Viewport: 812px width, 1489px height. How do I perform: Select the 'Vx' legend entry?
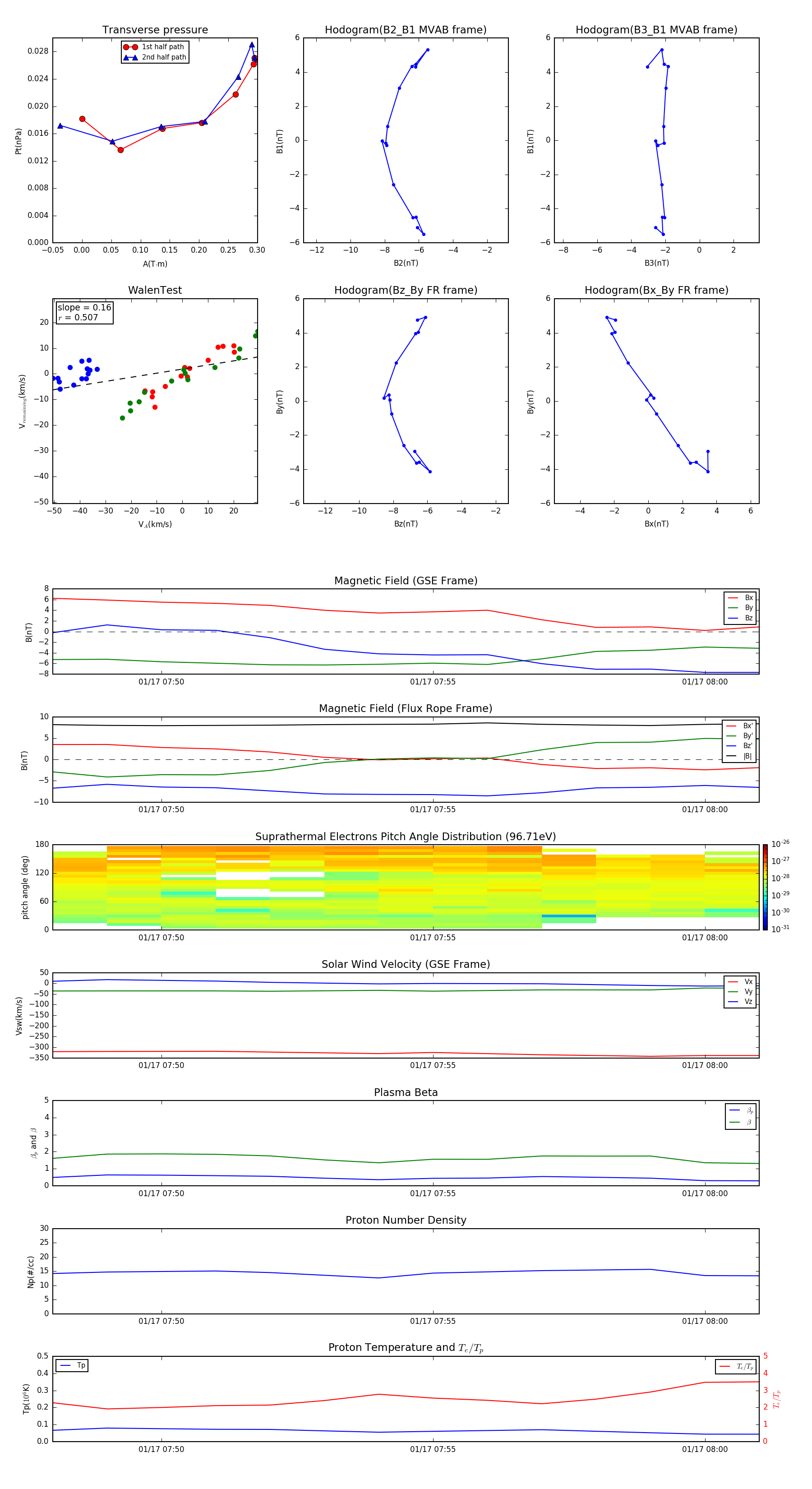point(740,981)
